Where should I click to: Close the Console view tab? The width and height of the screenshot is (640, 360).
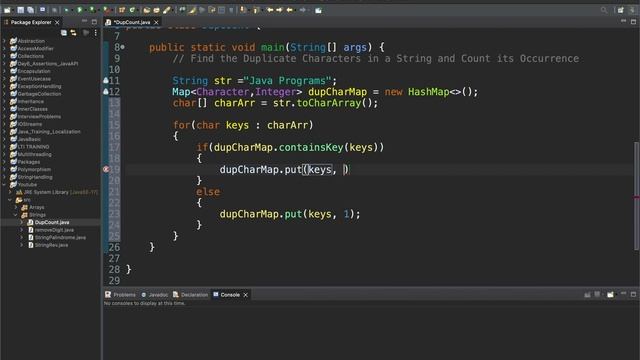(x=245, y=295)
